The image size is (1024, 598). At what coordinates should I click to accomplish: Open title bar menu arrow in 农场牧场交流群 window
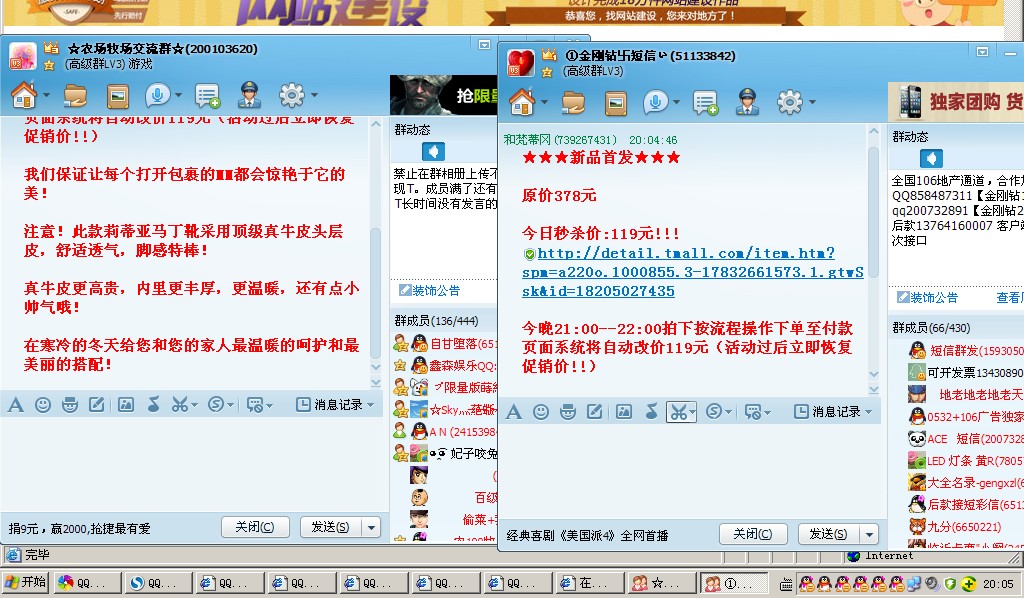coord(484,44)
